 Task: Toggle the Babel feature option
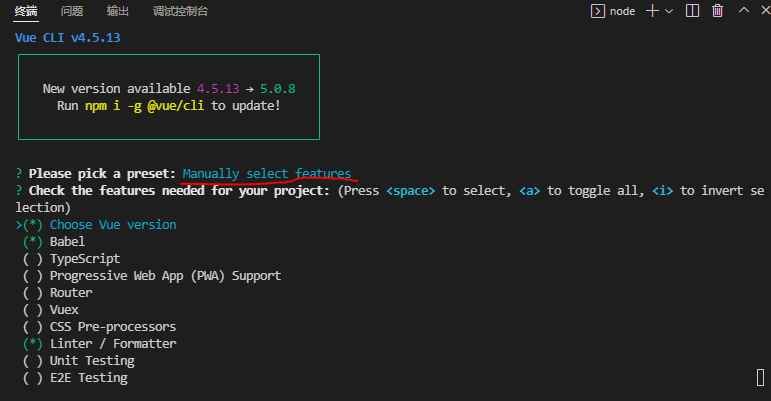click(x=67, y=241)
